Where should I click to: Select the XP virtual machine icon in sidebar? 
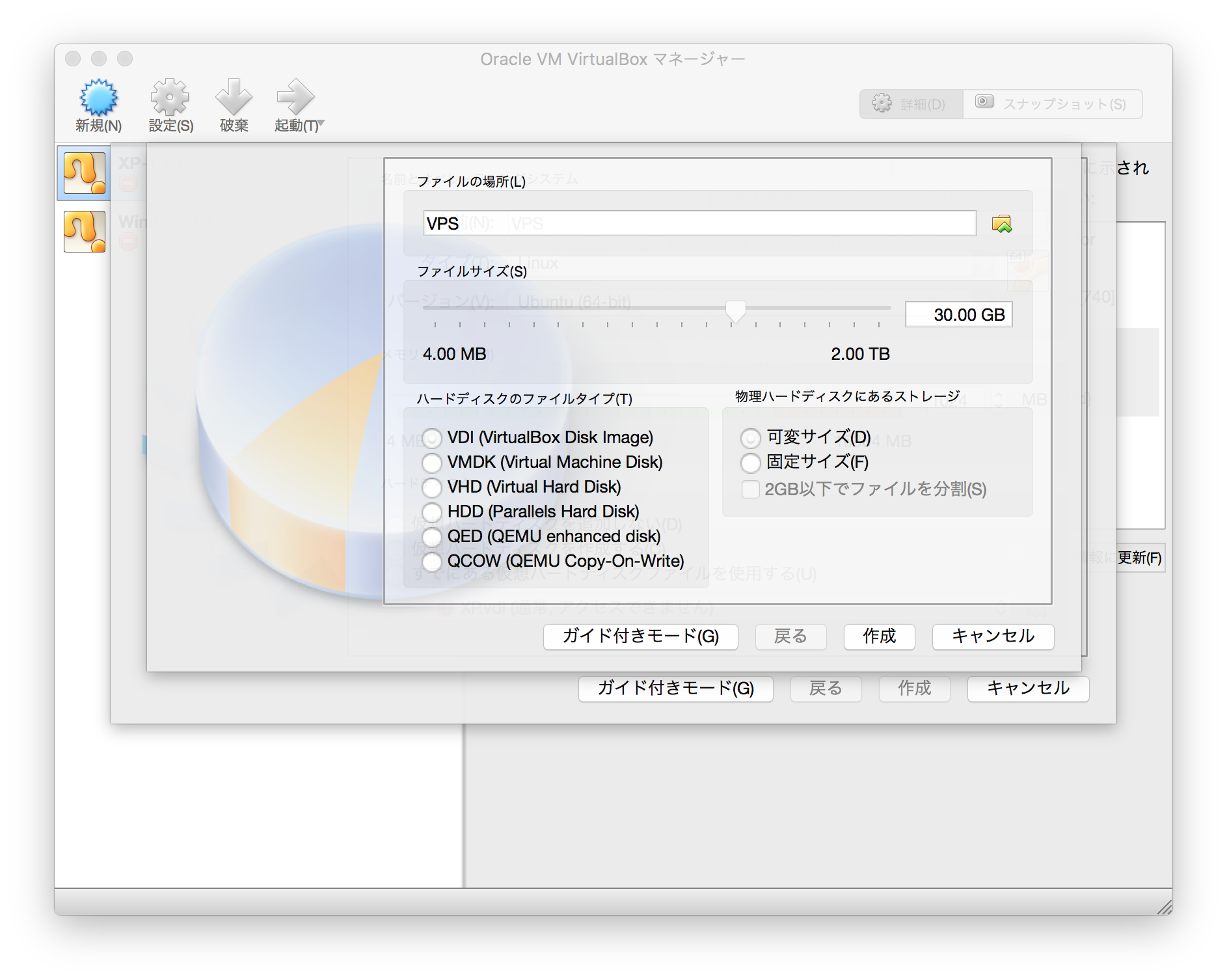coord(83,172)
